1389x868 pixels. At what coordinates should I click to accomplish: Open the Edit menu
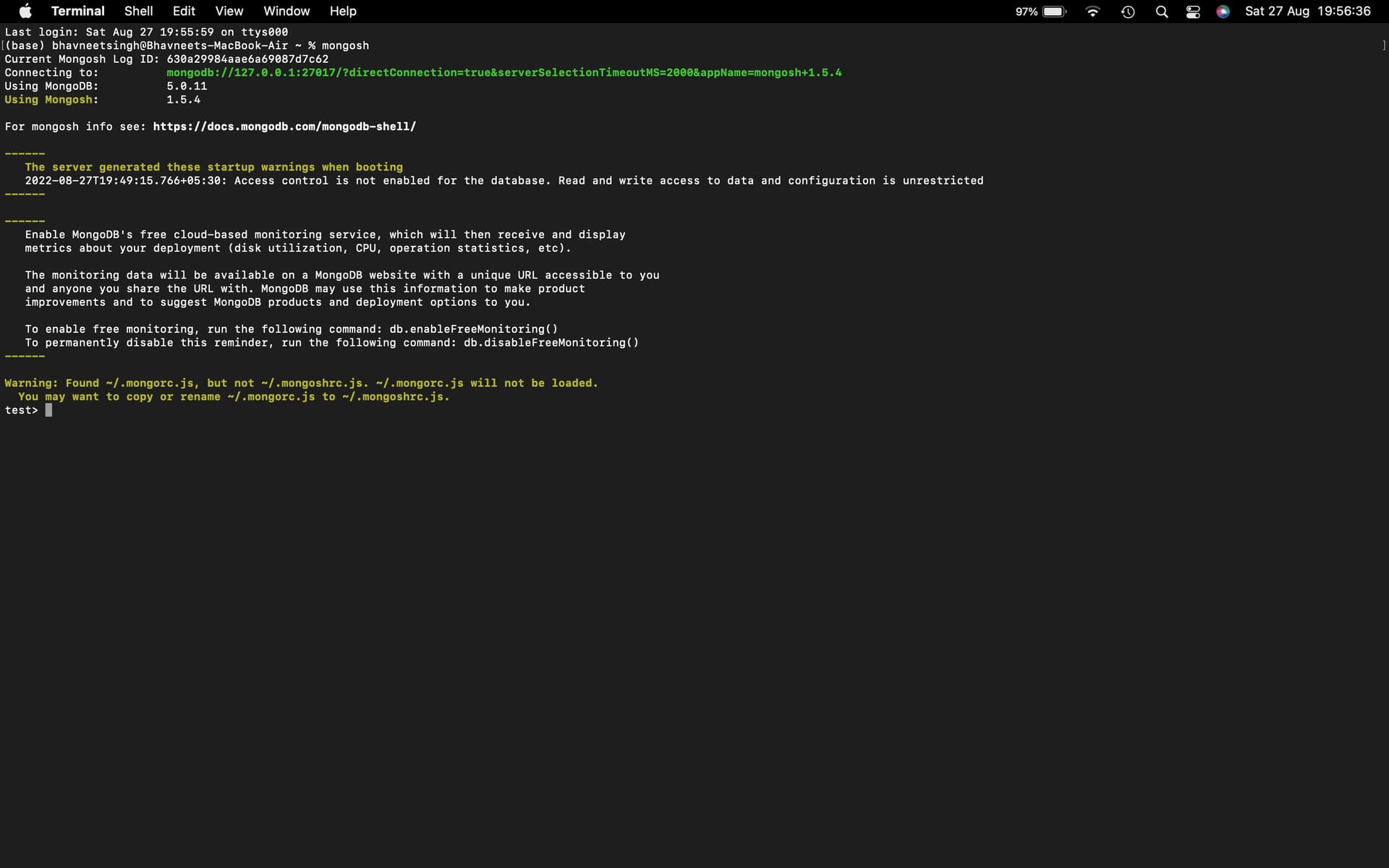[x=184, y=11]
